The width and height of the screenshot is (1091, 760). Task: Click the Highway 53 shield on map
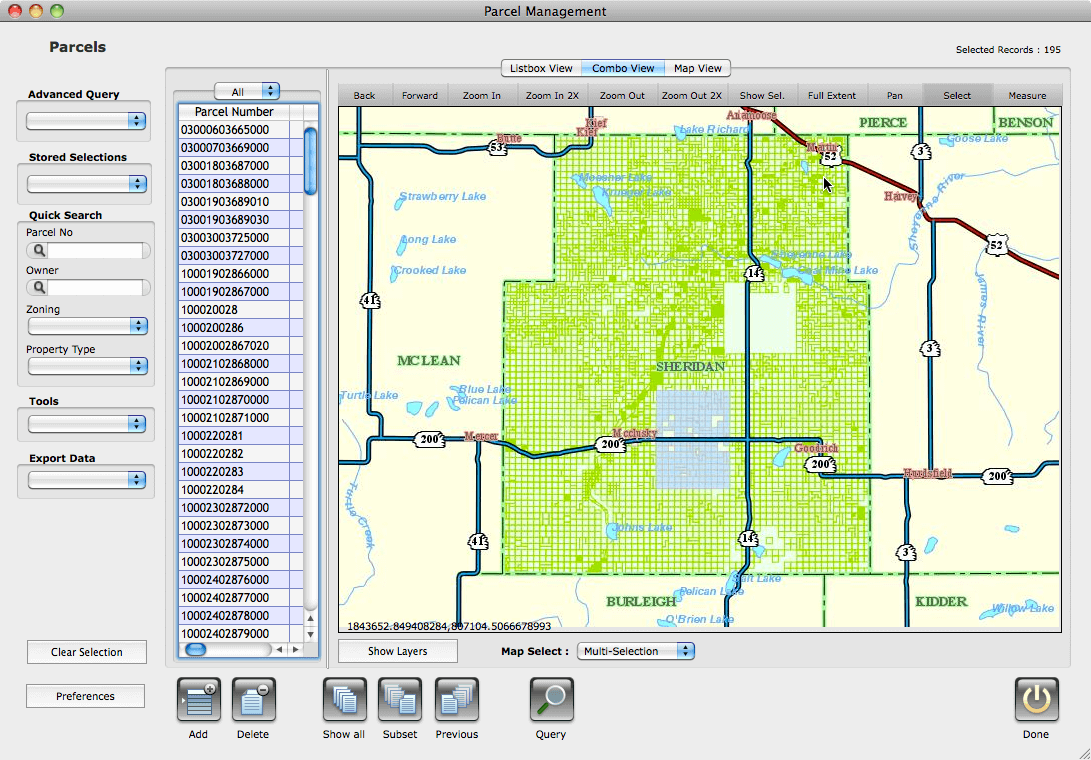coord(496,148)
